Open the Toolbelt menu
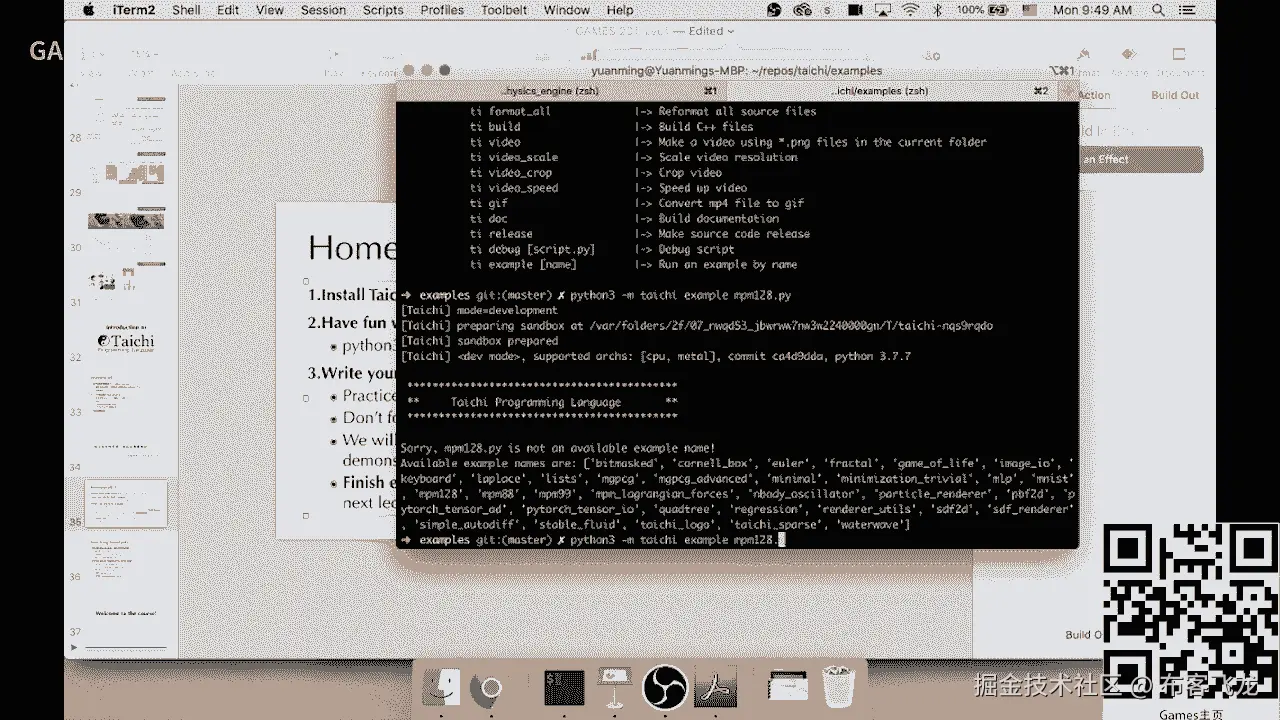This screenshot has height=720, width=1280. pos(505,10)
